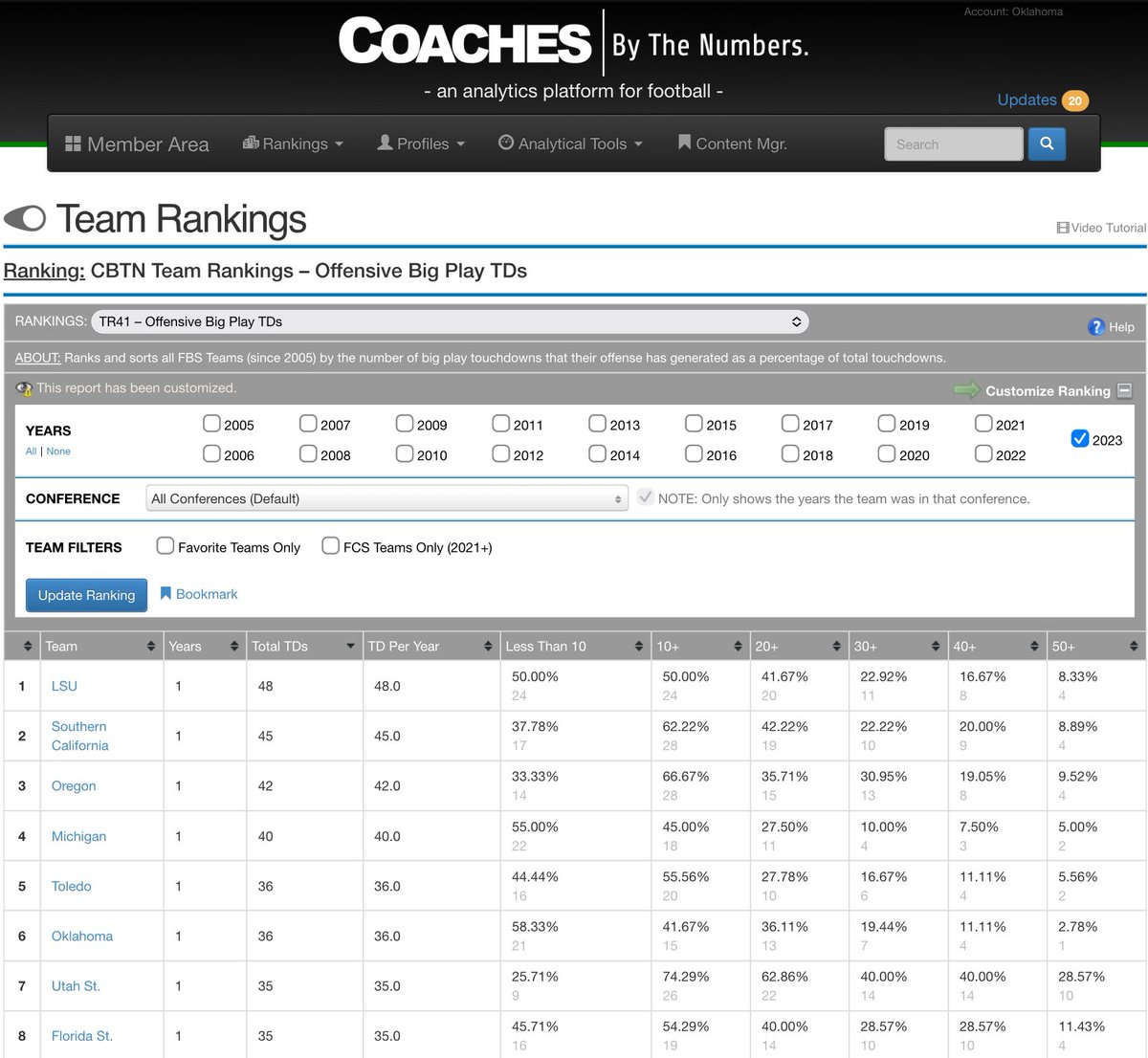Click sort arrows on 30+ column
1148x1058 pixels.
pyautogui.click(x=936, y=647)
